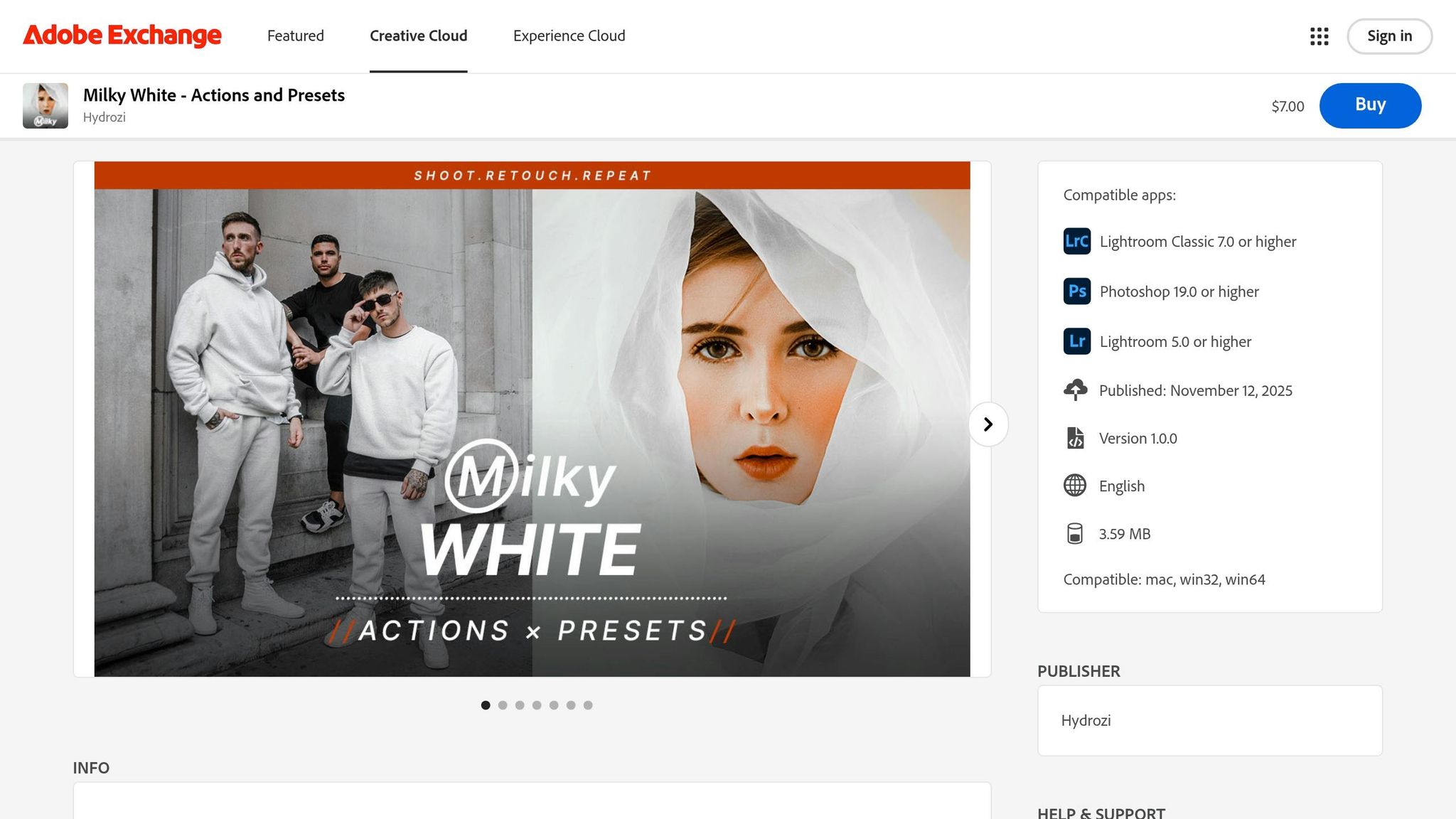The image size is (1456, 819).
Task: Switch to Experience Cloud tab
Action: tap(569, 36)
